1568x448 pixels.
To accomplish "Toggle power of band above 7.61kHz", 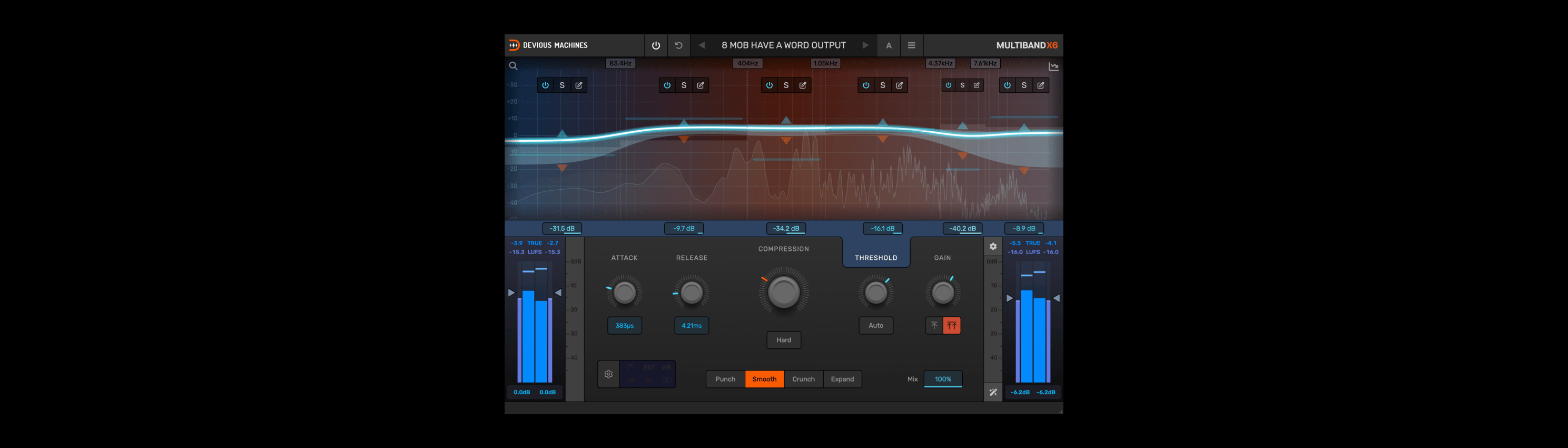I will click(x=1008, y=86).
